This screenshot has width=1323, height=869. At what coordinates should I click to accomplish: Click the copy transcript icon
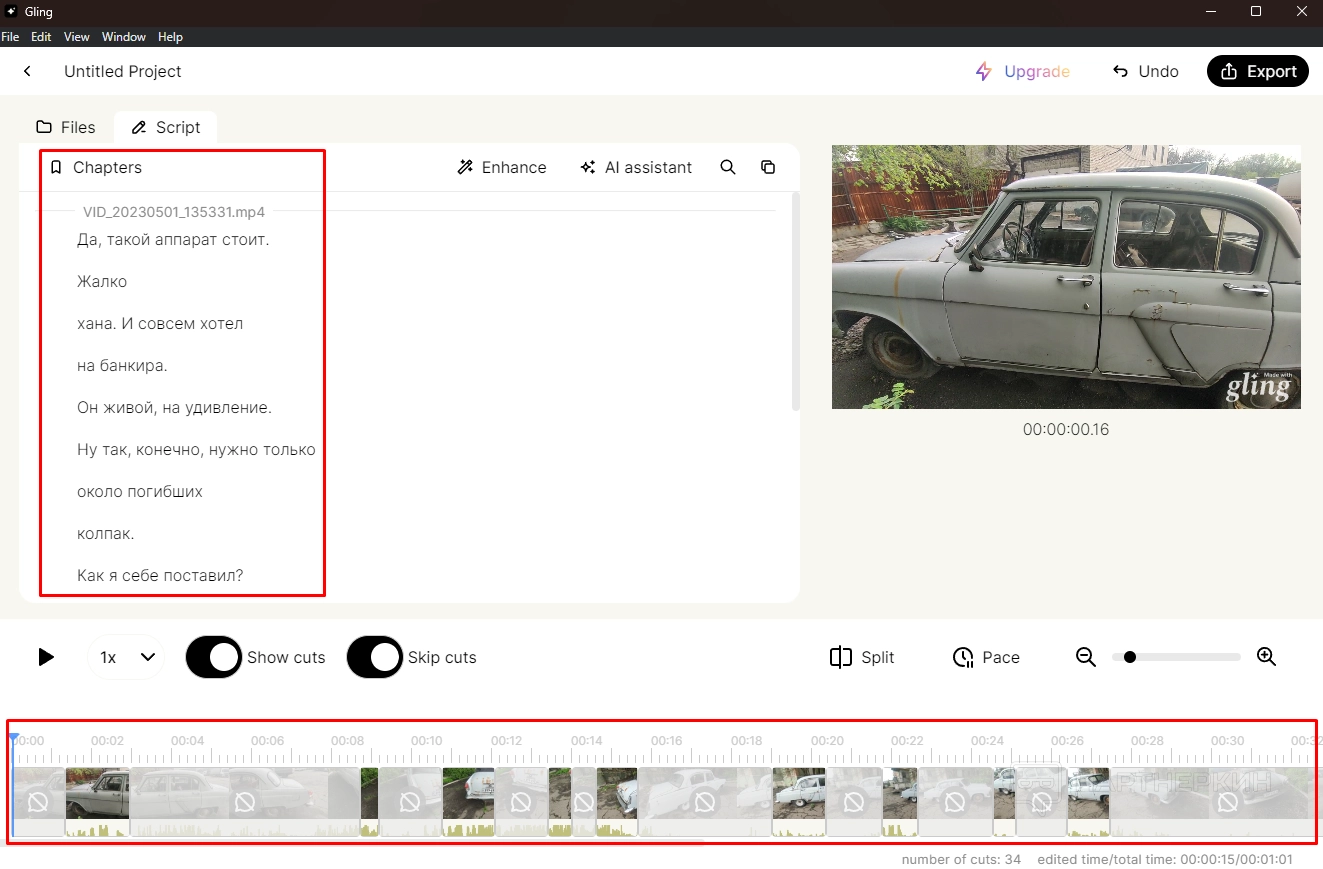coord(768,167)
